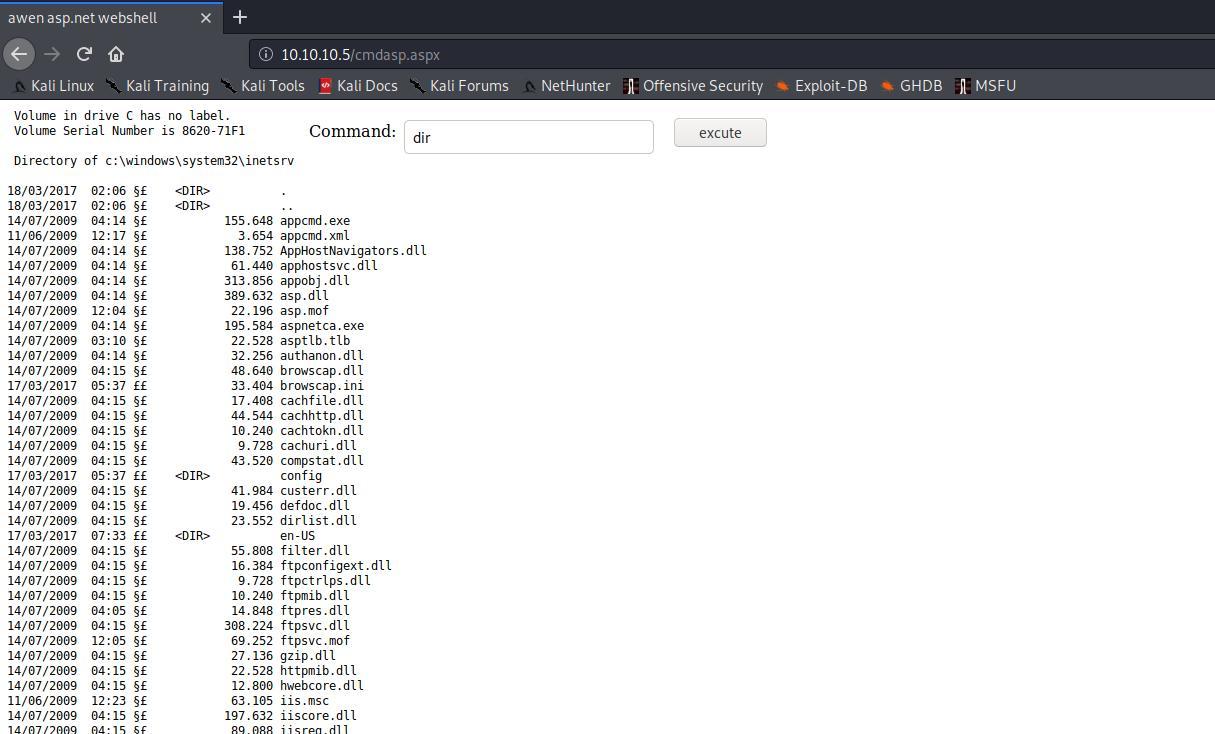This screenshot has height=734, width=1215.
Task: Click asptlb.tlb file name
Action: (x=315, y=341)
